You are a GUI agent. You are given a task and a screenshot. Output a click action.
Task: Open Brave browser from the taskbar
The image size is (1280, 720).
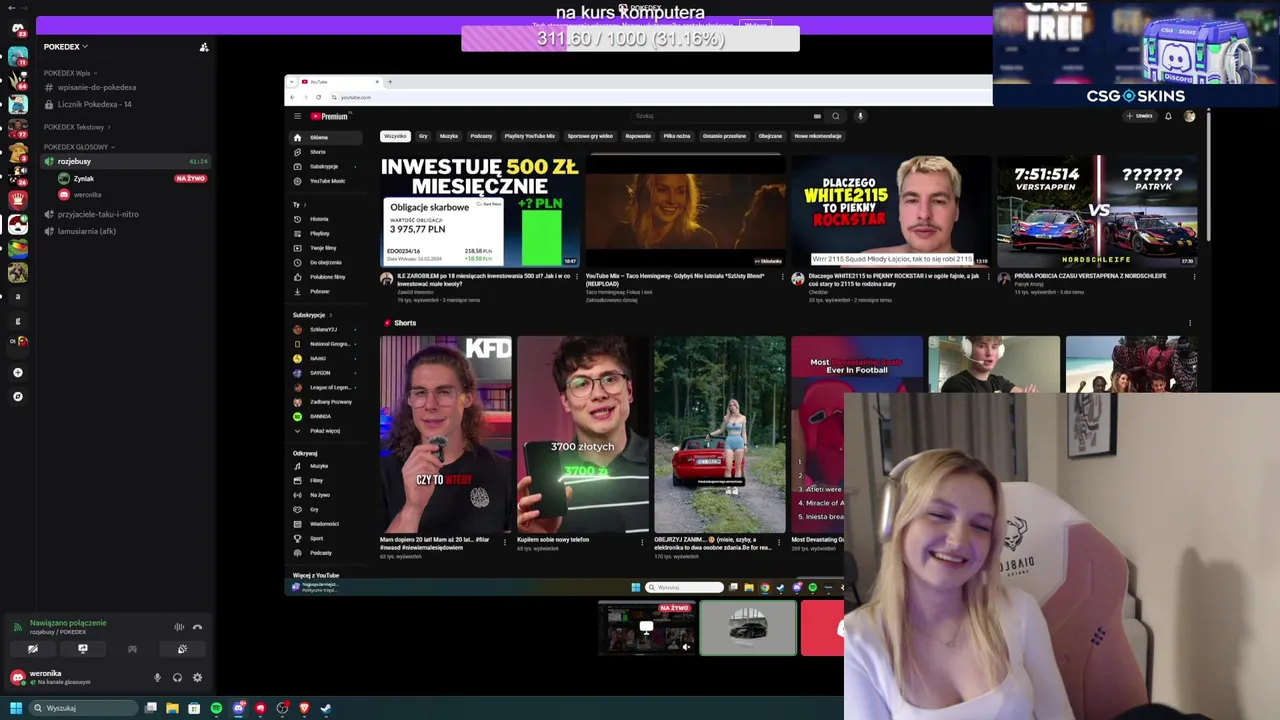click(x=304, y=708)
